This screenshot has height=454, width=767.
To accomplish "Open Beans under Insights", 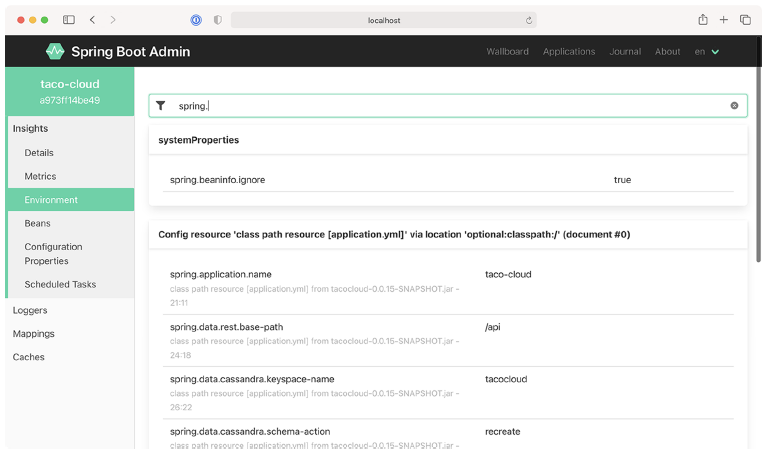I will click(x=38, y=223).
